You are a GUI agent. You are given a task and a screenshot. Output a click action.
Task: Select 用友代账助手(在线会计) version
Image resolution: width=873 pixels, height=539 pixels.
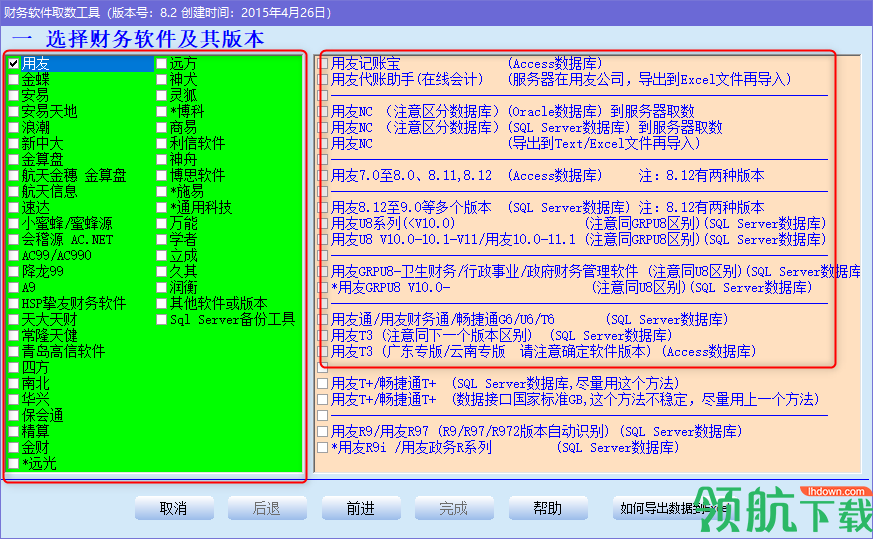tap(322, 80)
